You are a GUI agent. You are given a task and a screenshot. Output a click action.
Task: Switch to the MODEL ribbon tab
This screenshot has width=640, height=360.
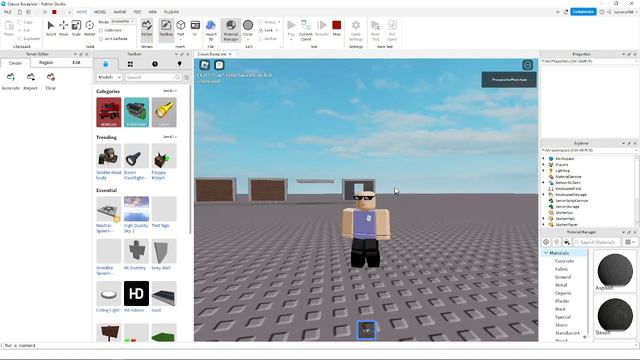tap(100, 12)
